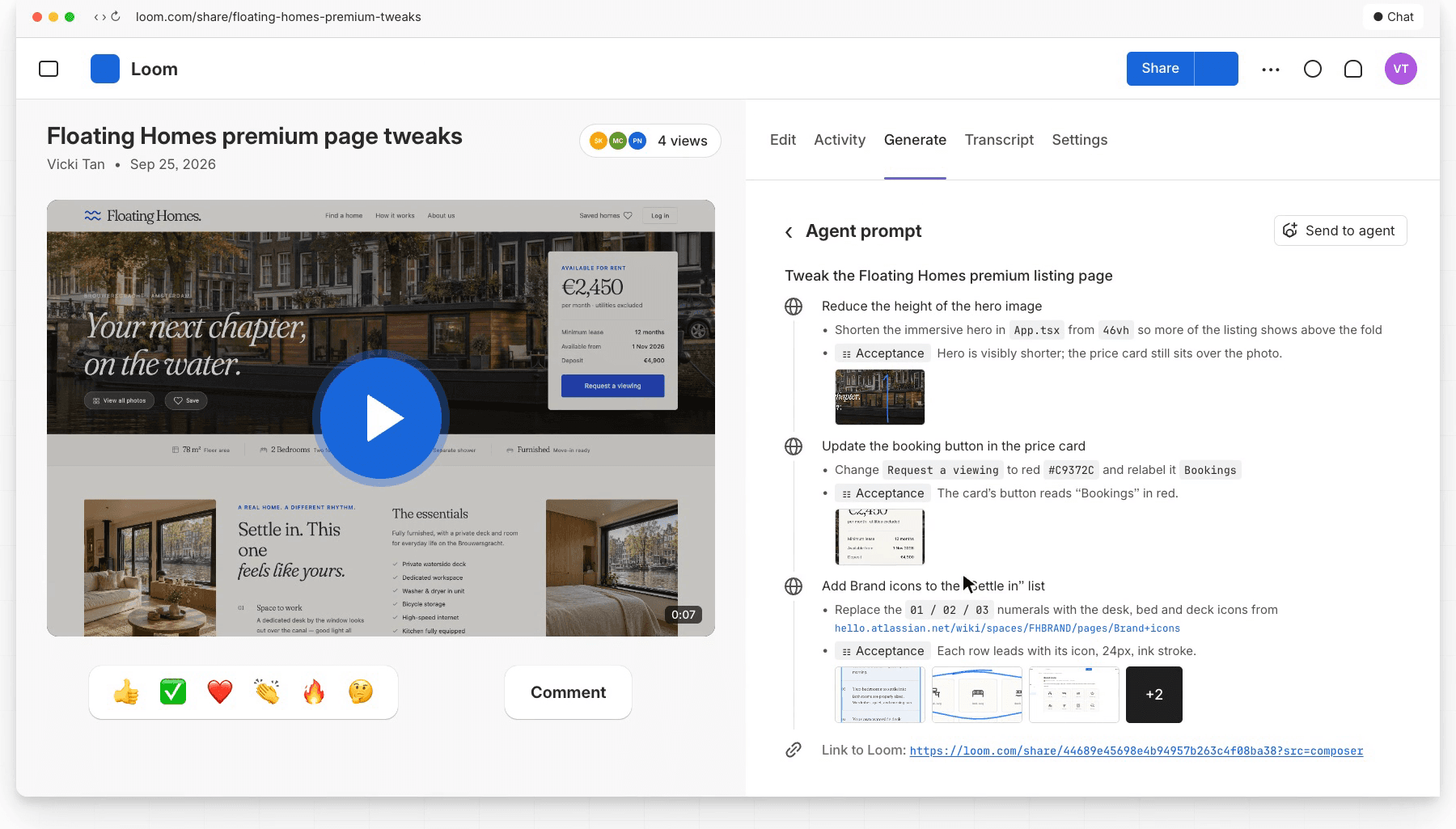The image size is (1456, 829).
Task: Show the +2 more thumbnails
Action: 1154,695
